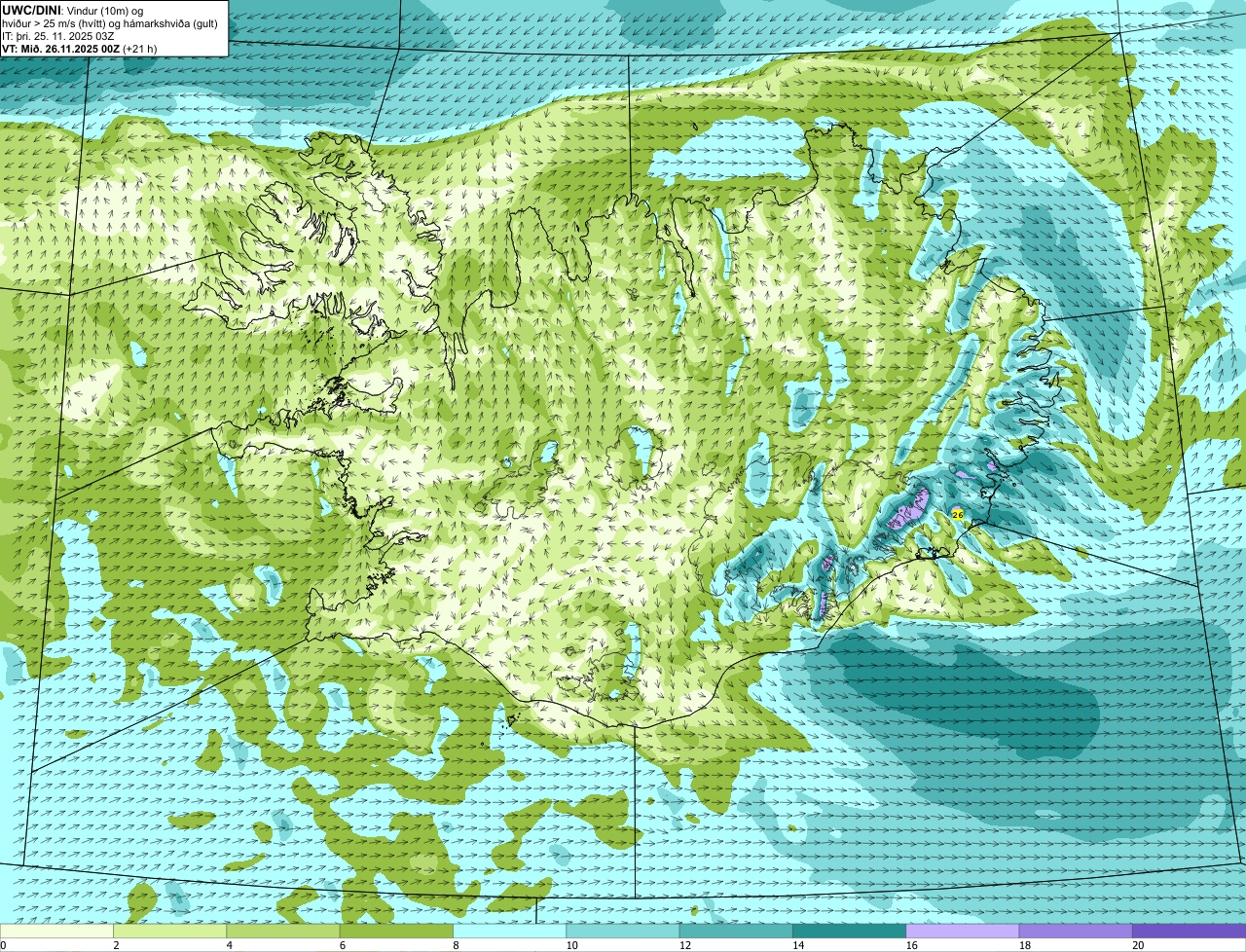Pick the 4–6 m/s green legend swatch

tap(283, 931)
